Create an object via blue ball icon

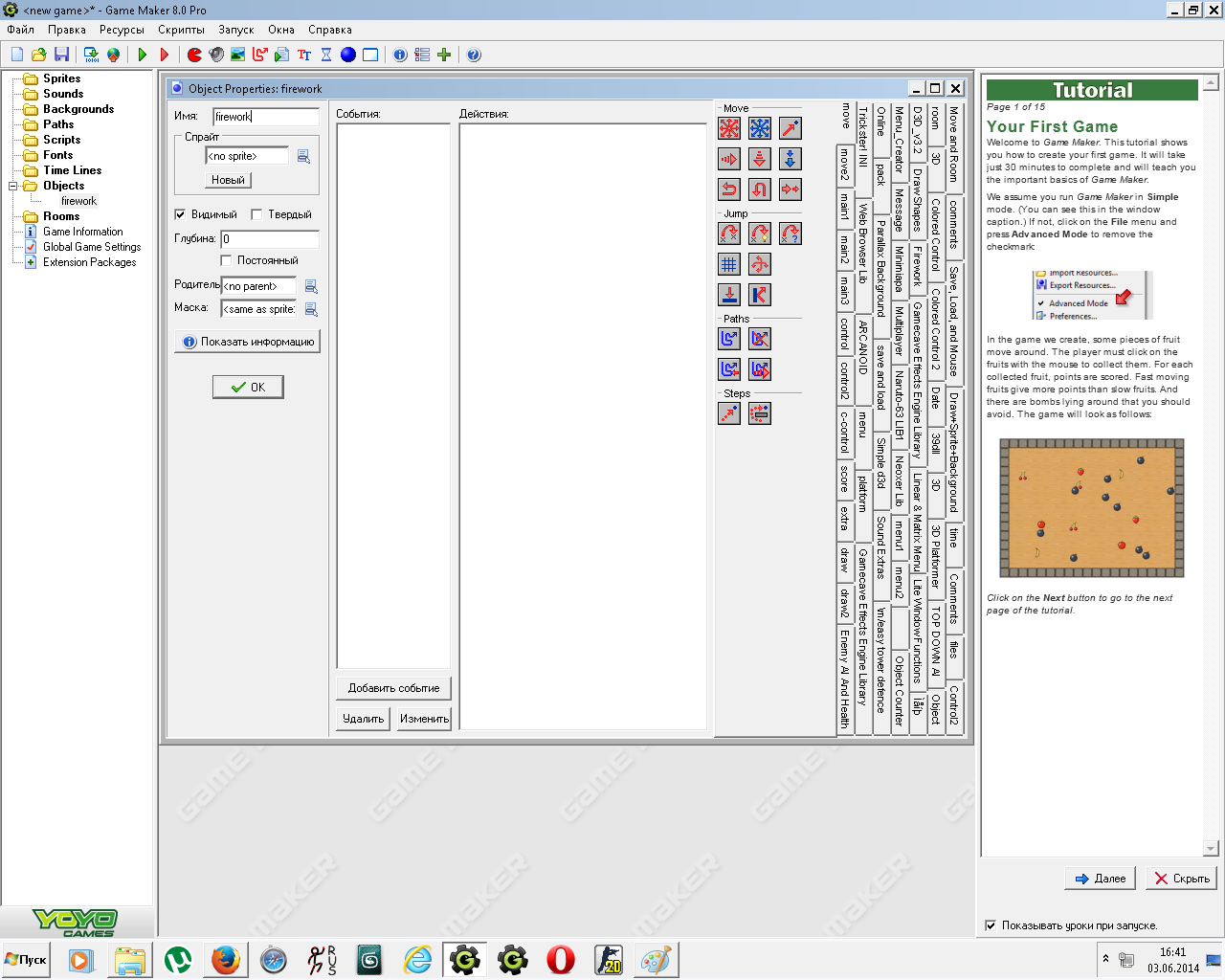pyautogui.click(x=348, y=55)
